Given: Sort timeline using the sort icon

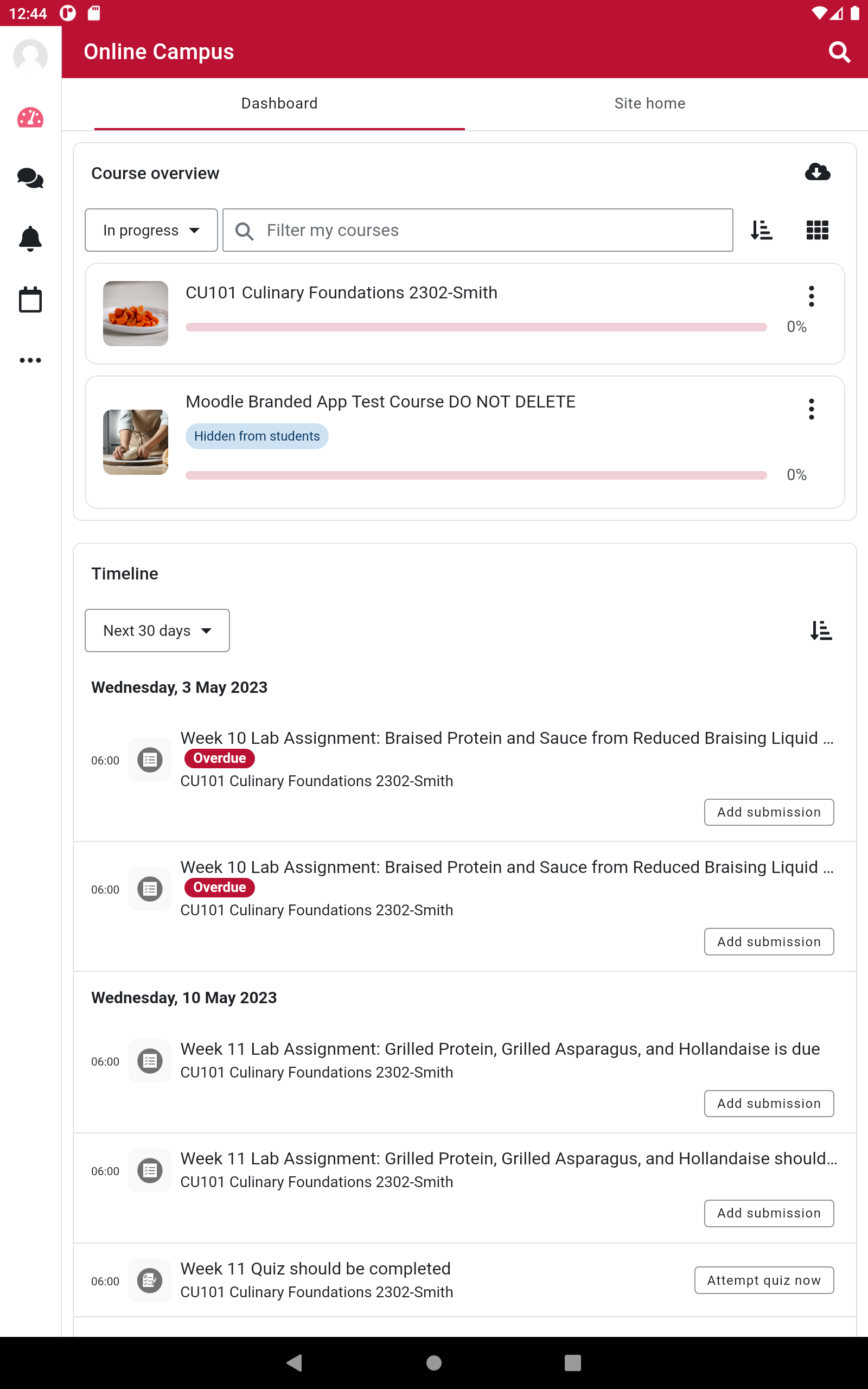Looking at the screenshot, I should (821, 630).
